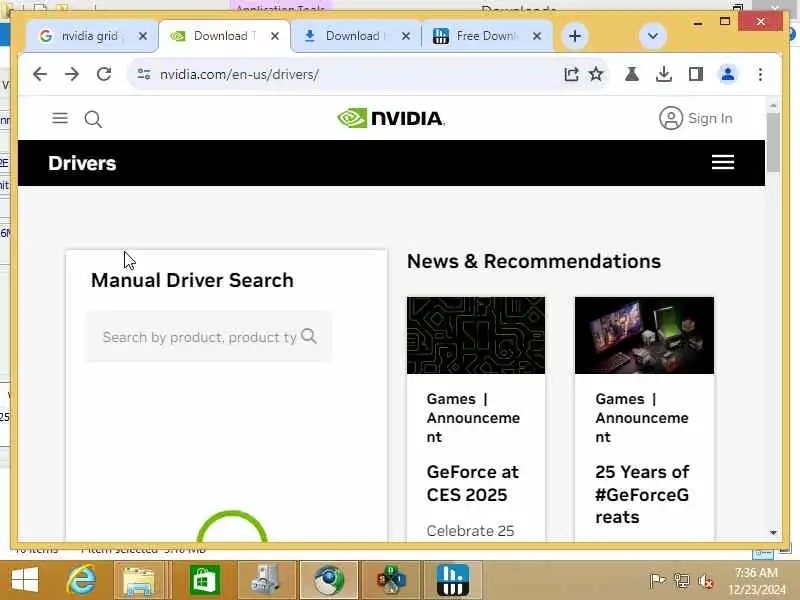
Task: Go forward to the next page
Action: (72, 74)
